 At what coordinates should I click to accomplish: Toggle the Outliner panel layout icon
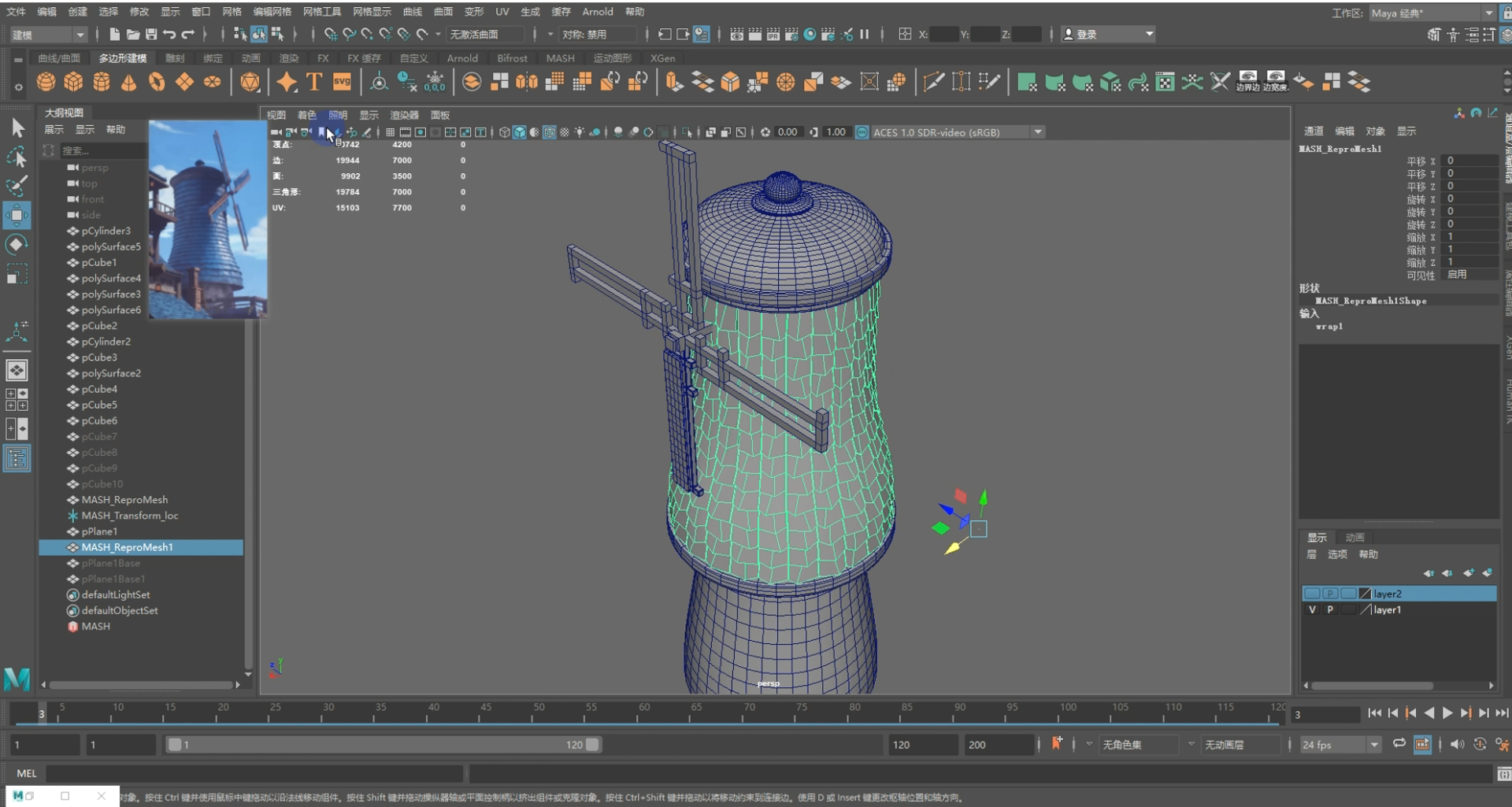click(17, 458)
